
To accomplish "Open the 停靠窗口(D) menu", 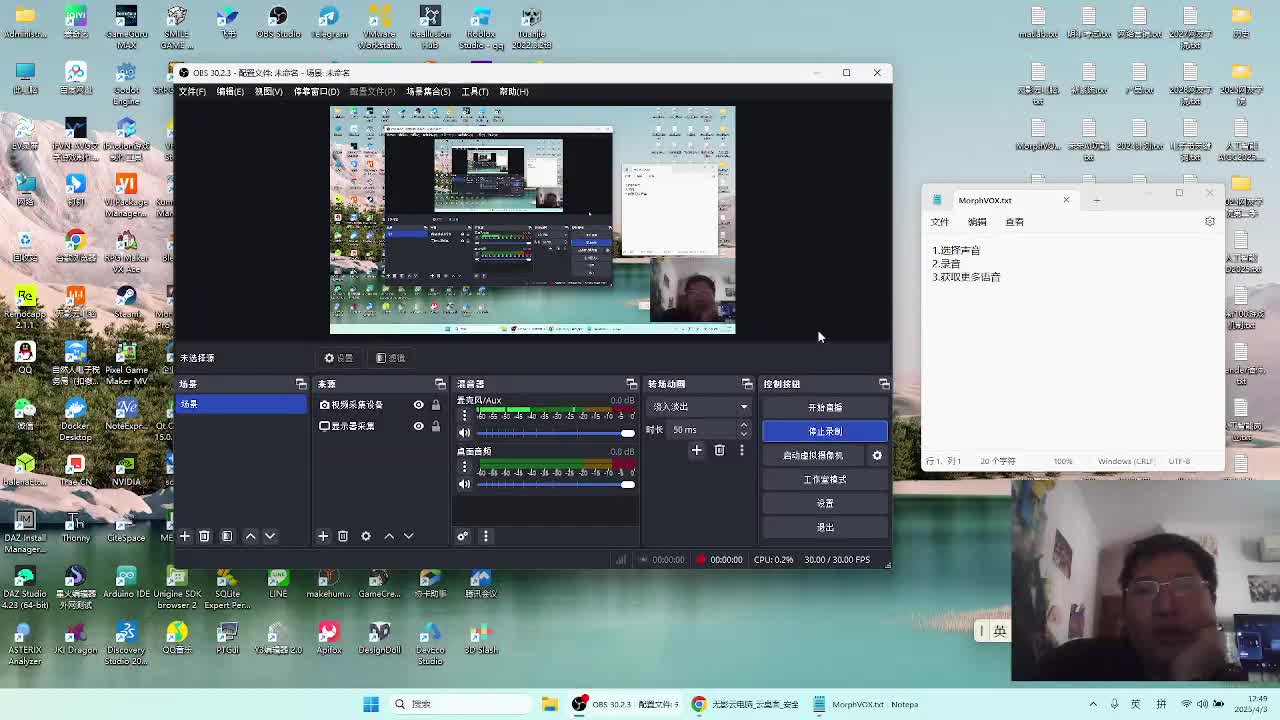I will (x=316, y=92).
